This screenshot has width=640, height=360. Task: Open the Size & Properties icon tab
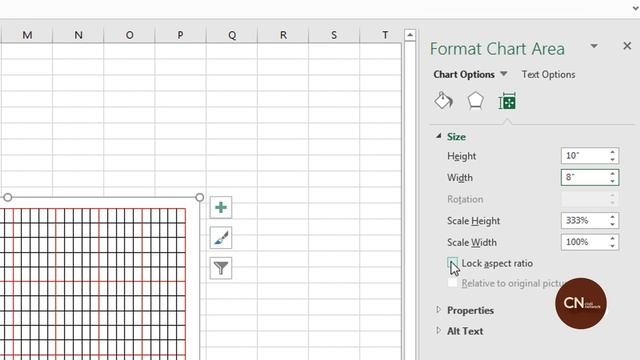pyautogui.click(x=507, y=101)
